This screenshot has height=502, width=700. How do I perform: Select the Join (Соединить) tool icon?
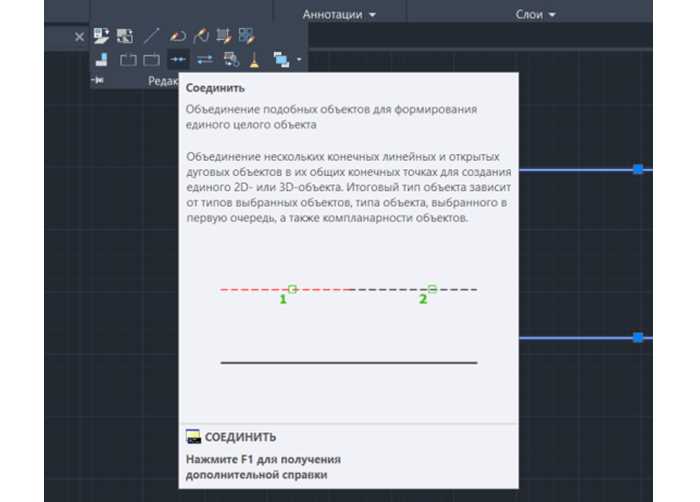point(178,59)
